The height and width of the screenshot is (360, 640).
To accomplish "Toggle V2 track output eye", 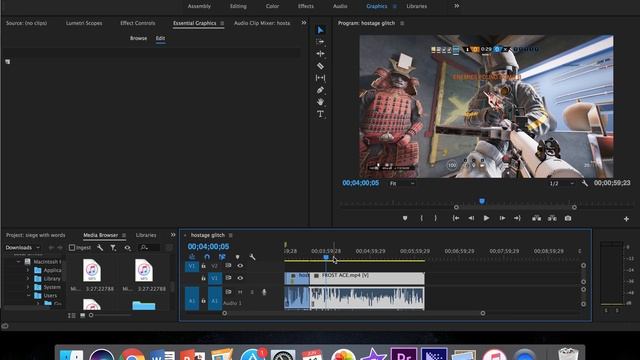I will click(240, 266).
